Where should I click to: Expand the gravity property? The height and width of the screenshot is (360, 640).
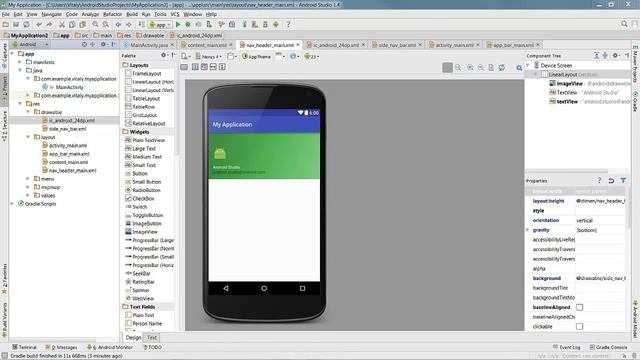click(x=528, y=230)
